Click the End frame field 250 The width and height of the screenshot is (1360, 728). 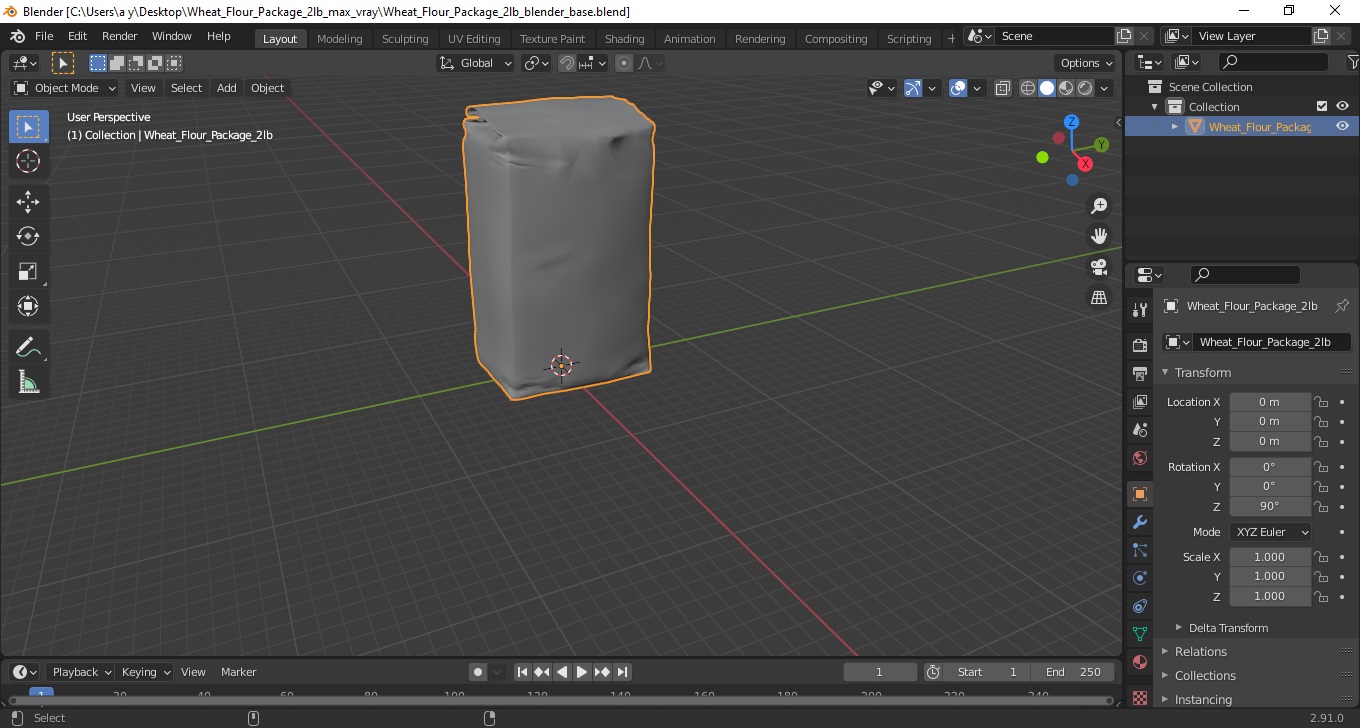1074,672
